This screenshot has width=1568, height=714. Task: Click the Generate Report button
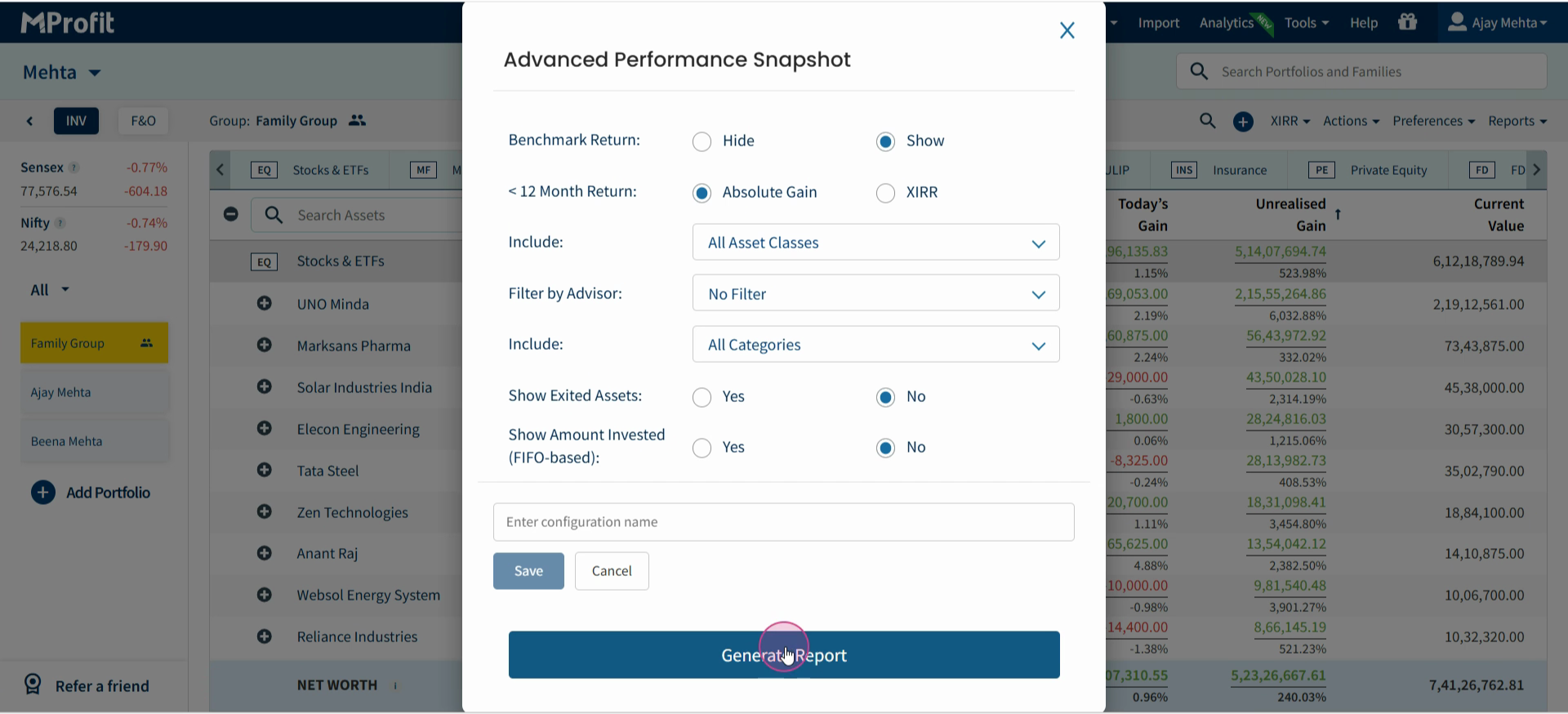pos(784,655)
